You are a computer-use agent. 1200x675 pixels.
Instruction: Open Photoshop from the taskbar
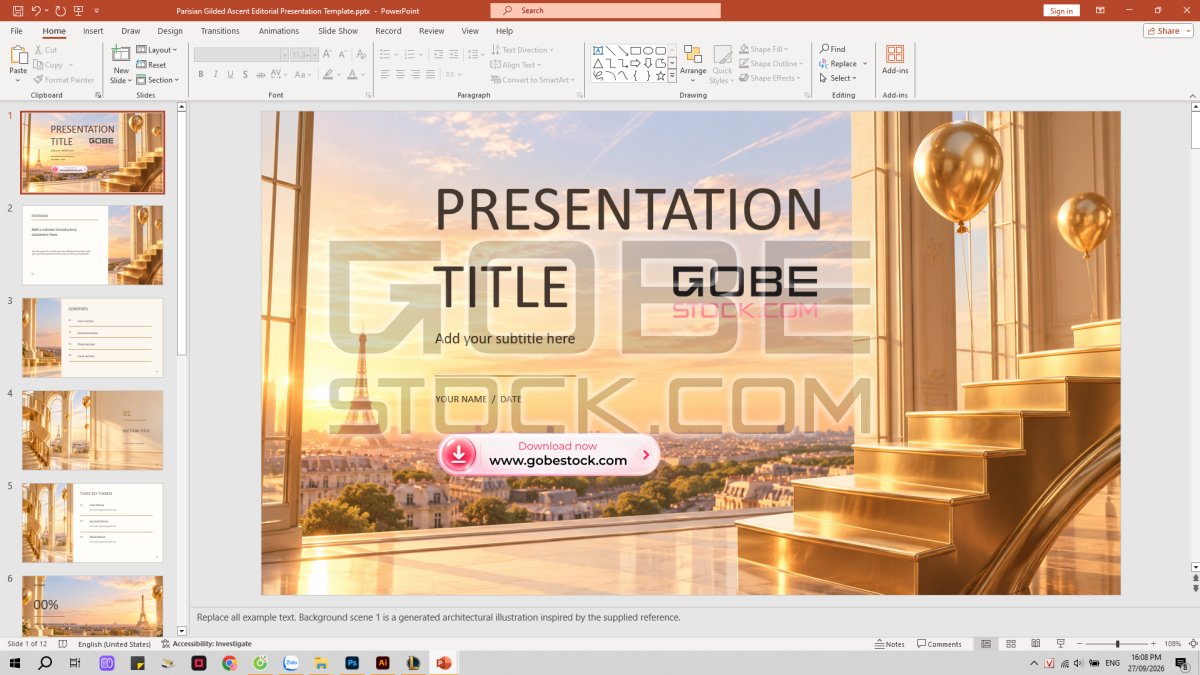[352, 663]
